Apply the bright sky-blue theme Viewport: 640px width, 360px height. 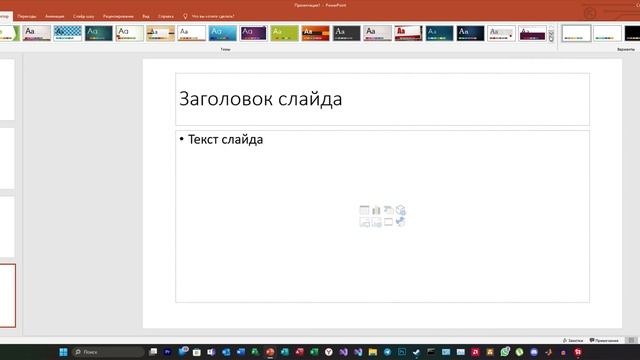click(x=223, y=33)
